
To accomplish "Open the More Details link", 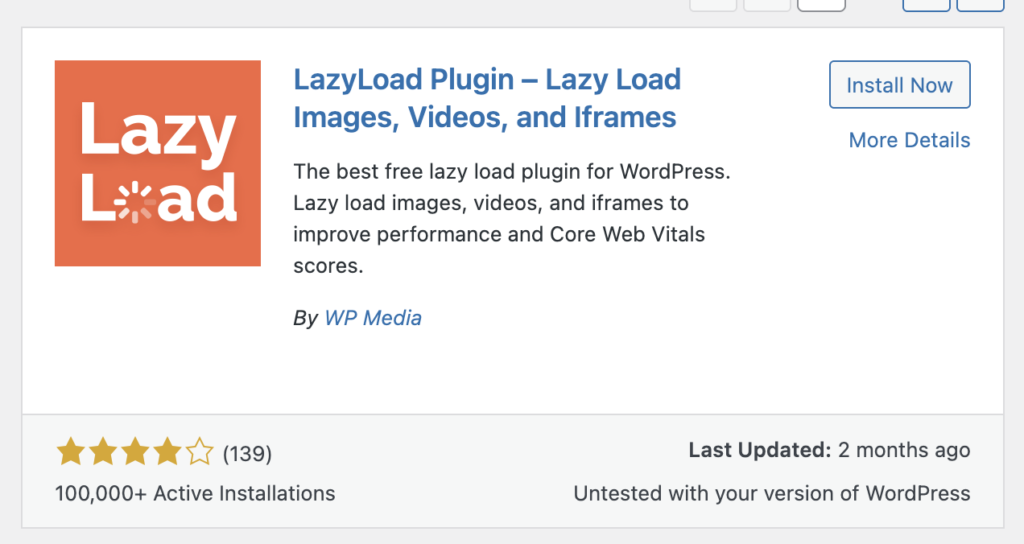I will [909, 140].
